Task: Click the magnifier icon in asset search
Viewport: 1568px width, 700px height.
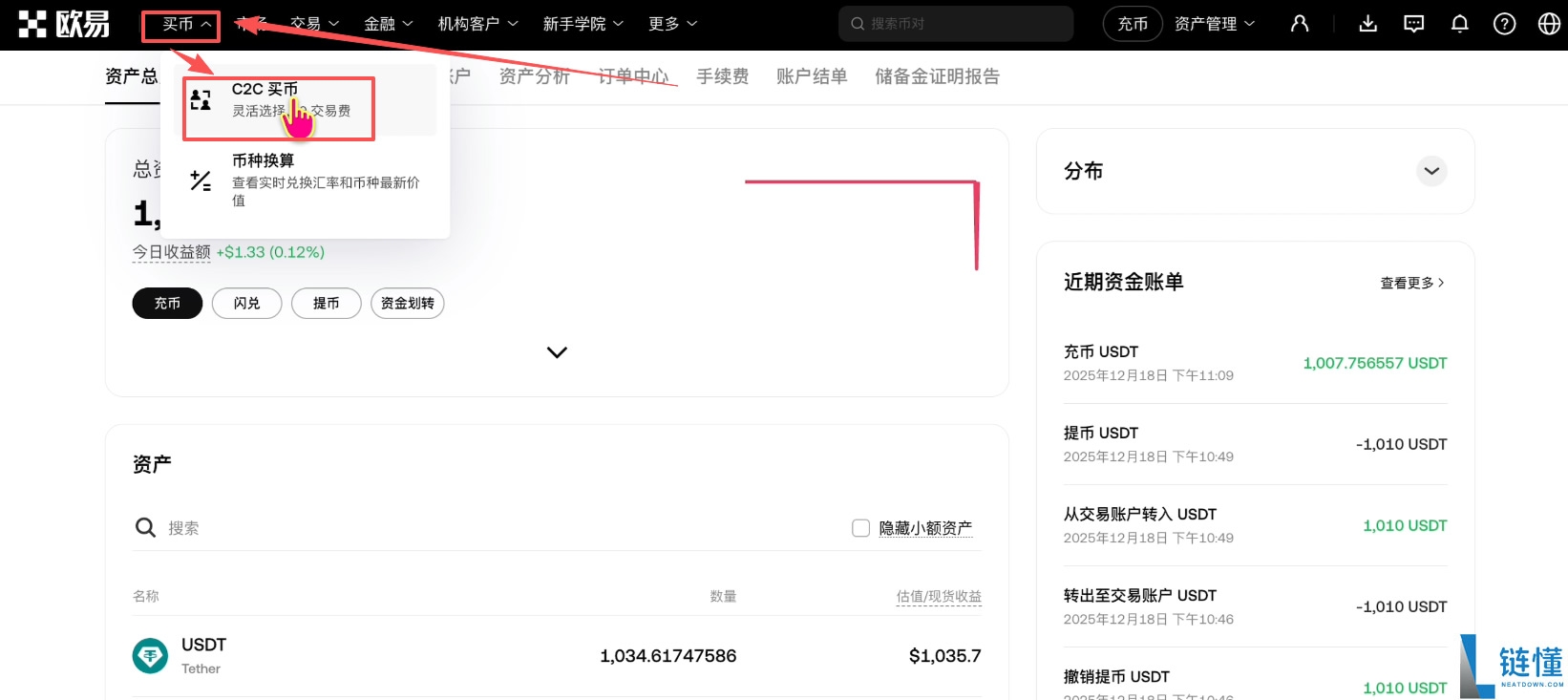Action: point(145,527)
